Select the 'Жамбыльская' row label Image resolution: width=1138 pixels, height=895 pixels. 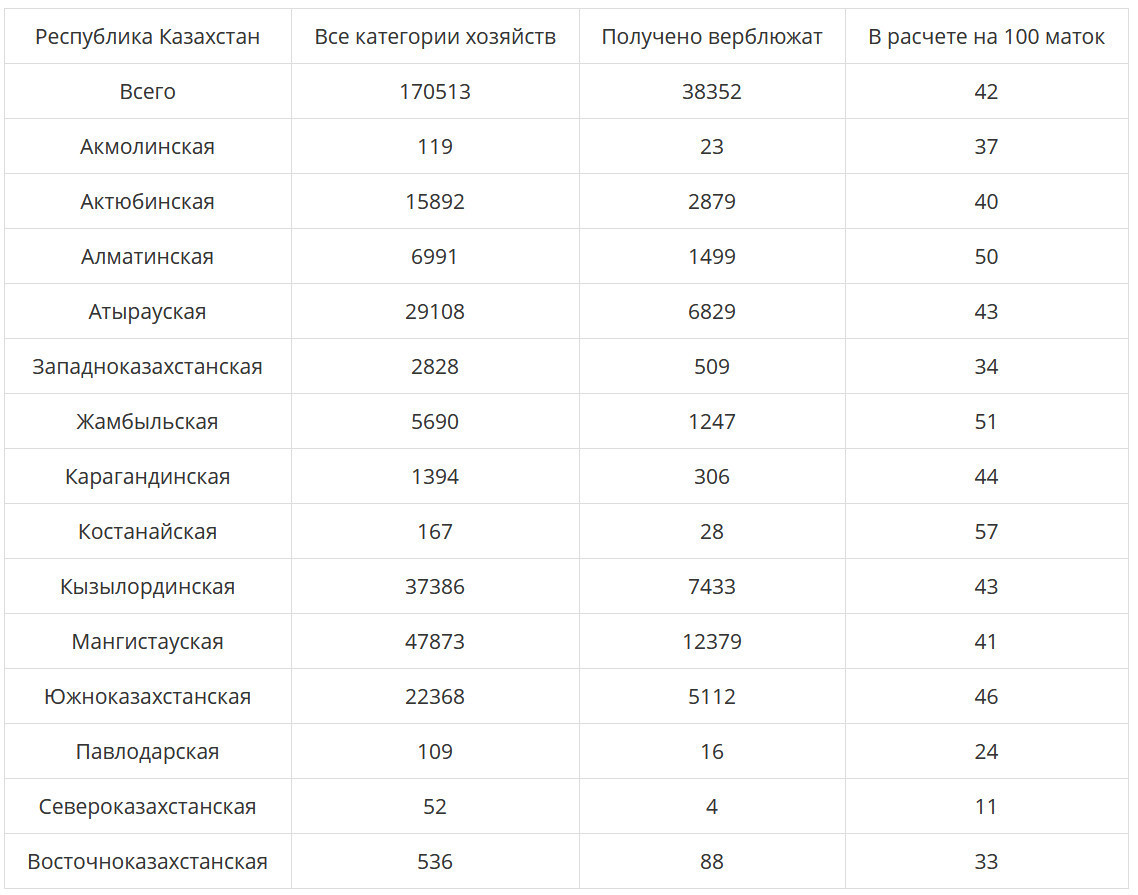[x=147, y=422]
